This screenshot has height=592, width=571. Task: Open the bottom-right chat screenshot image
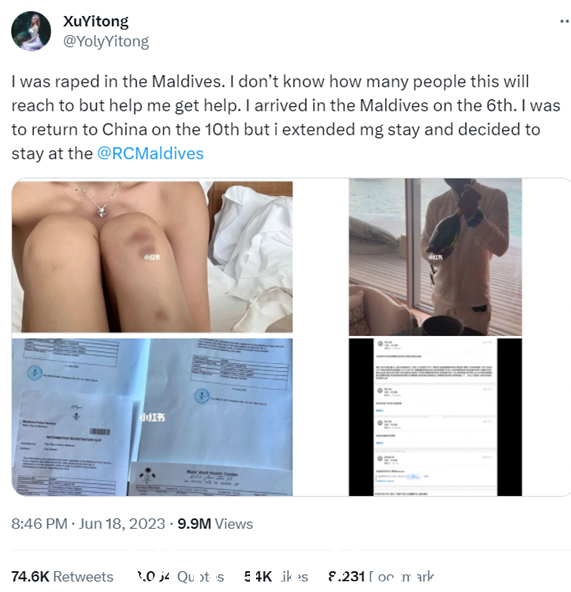(435, 417)
